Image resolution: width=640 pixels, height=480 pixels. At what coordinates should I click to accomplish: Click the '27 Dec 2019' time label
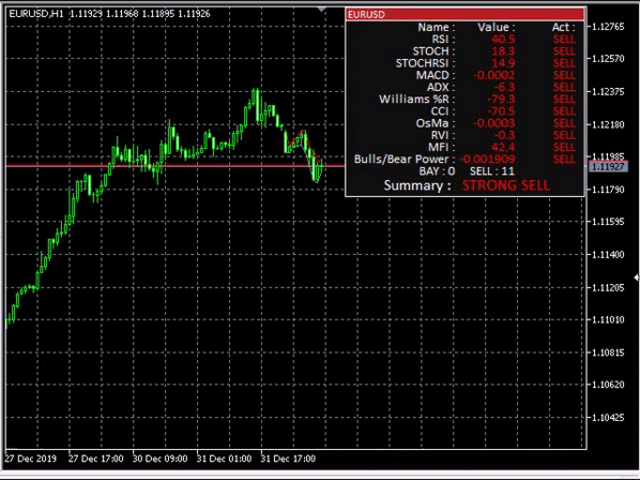[31, 458]
